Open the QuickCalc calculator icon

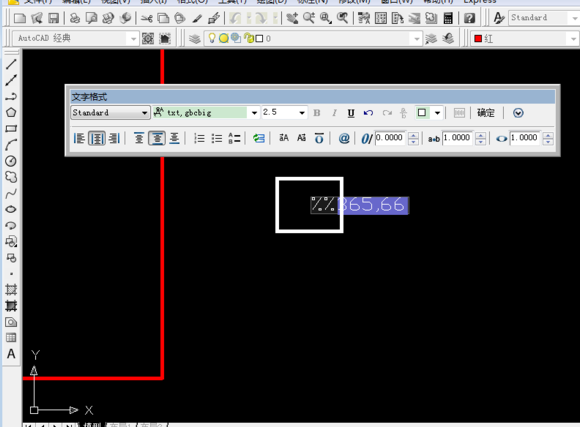click(448, 18)
